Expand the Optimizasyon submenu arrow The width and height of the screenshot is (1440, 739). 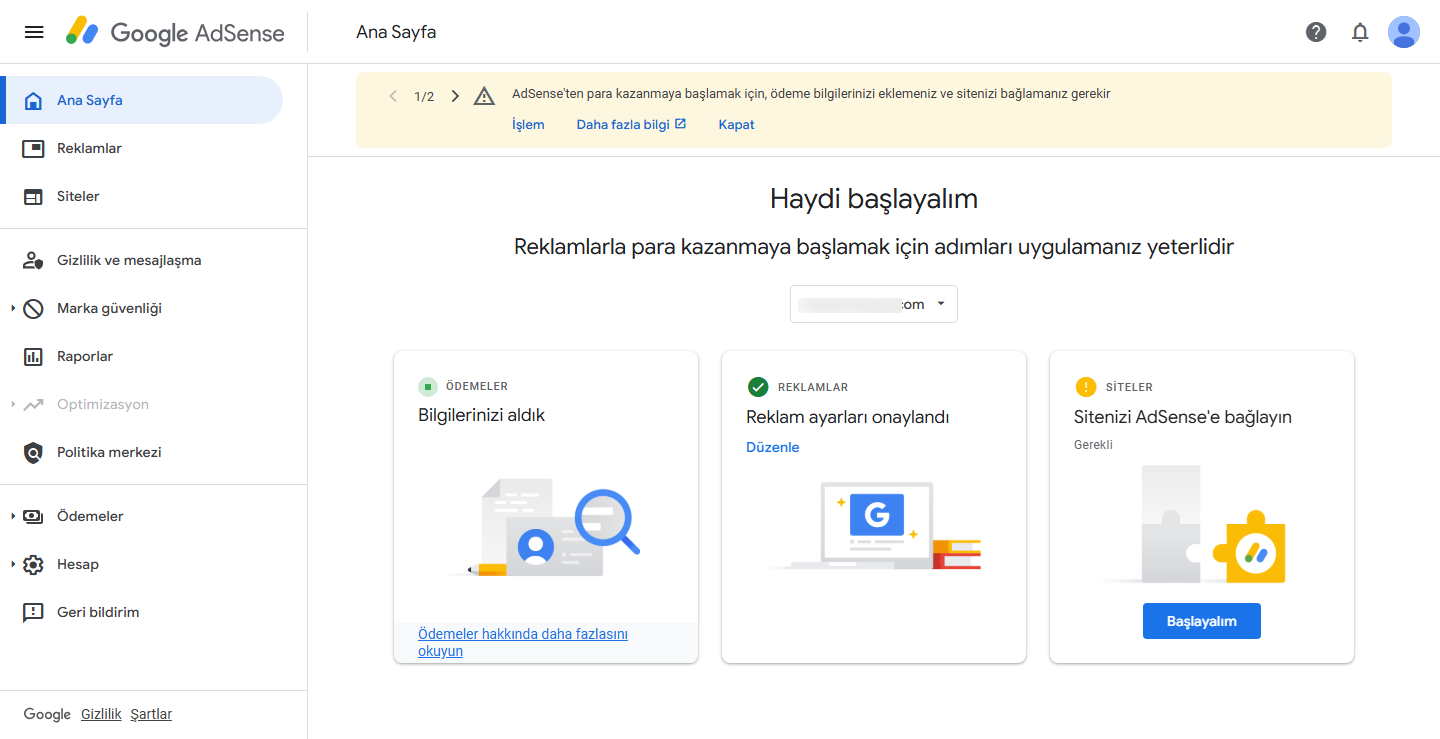click(x=13, y=404)
